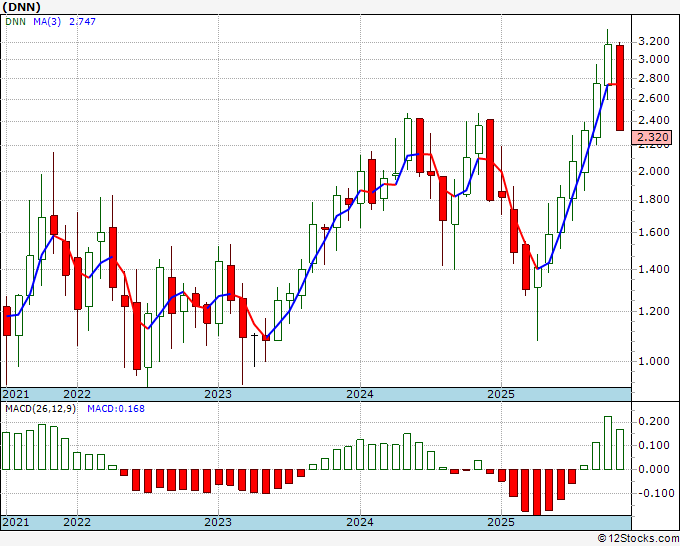Click 2025 on the MACD panel time axis
The image size is (680, 546).
501,522
